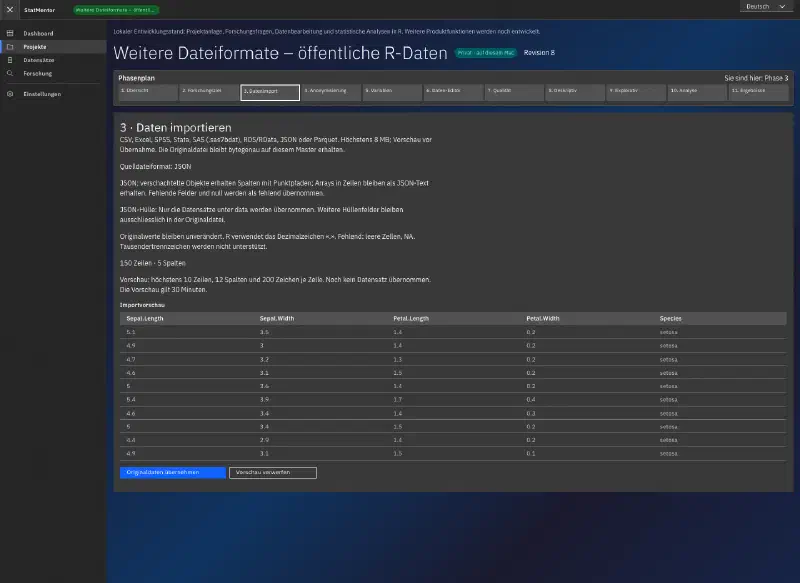This screenshot has height=583, width=800.
Task: Click the cell with value 4.7
Action: (x=131, y=360)
